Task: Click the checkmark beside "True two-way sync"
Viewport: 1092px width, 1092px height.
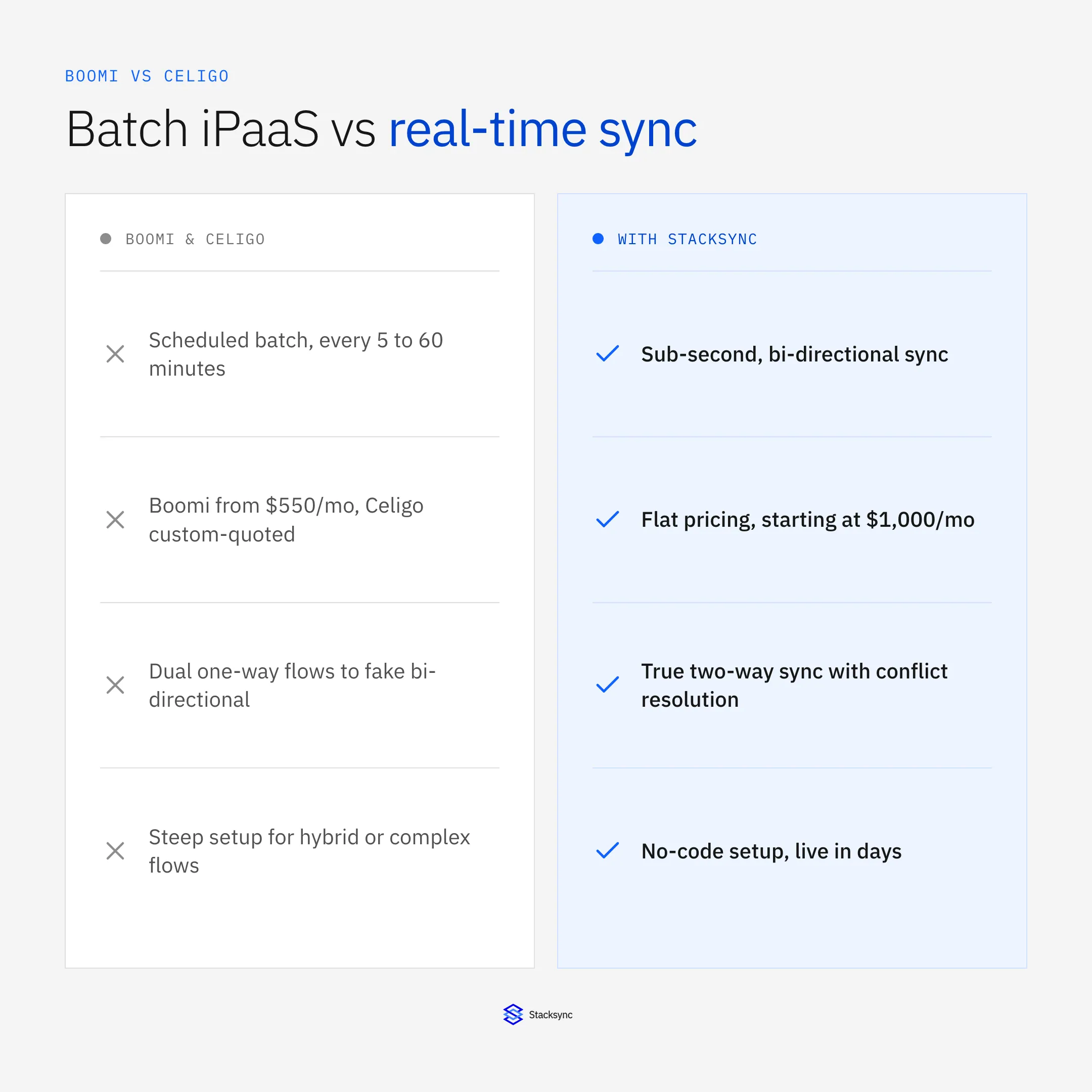Action: click(608, 685)
